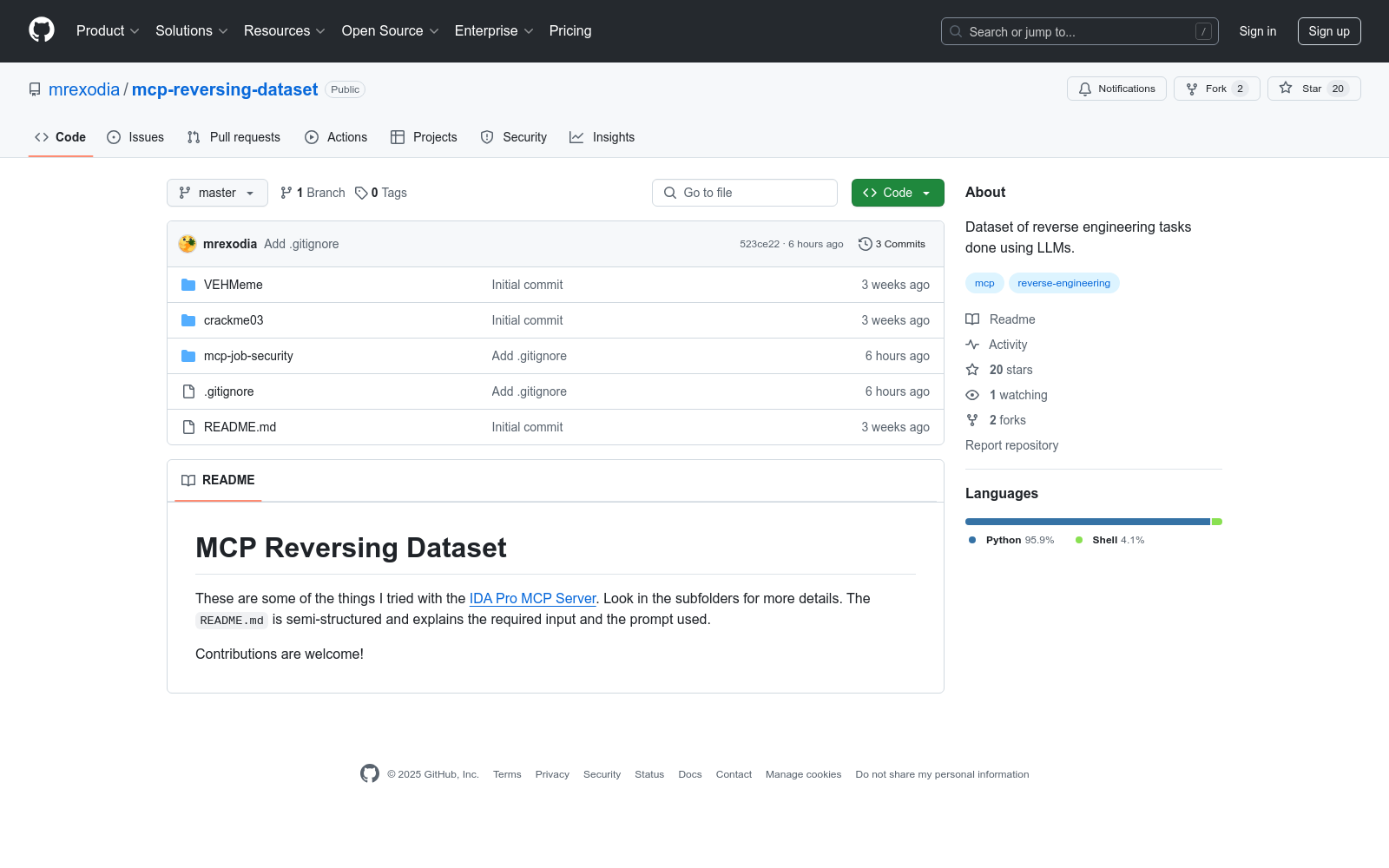
Task: Click the mcp topic tag
Action: [984, 283]
